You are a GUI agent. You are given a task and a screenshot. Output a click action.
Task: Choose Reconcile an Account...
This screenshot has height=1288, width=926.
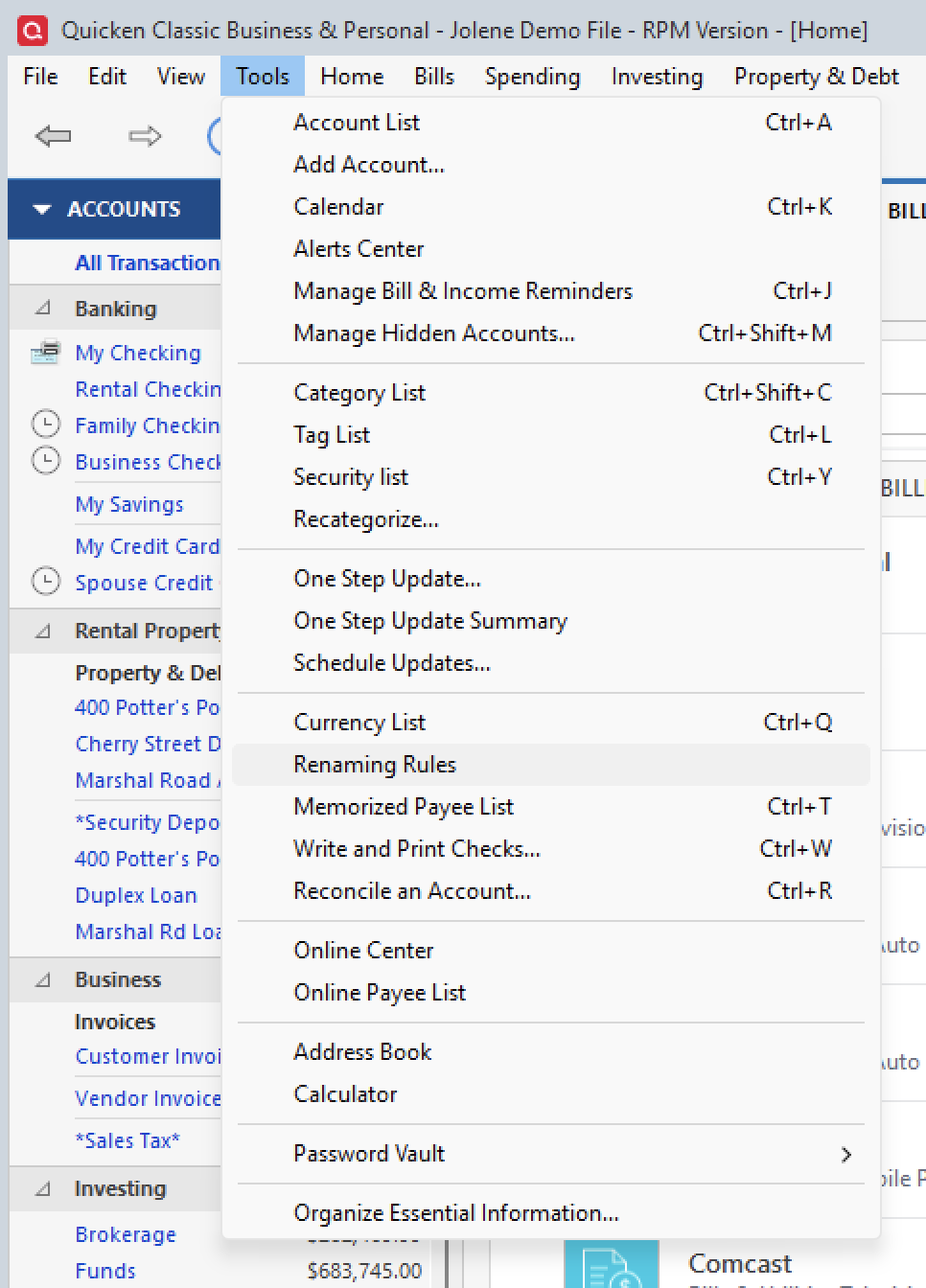coord(551,891)
